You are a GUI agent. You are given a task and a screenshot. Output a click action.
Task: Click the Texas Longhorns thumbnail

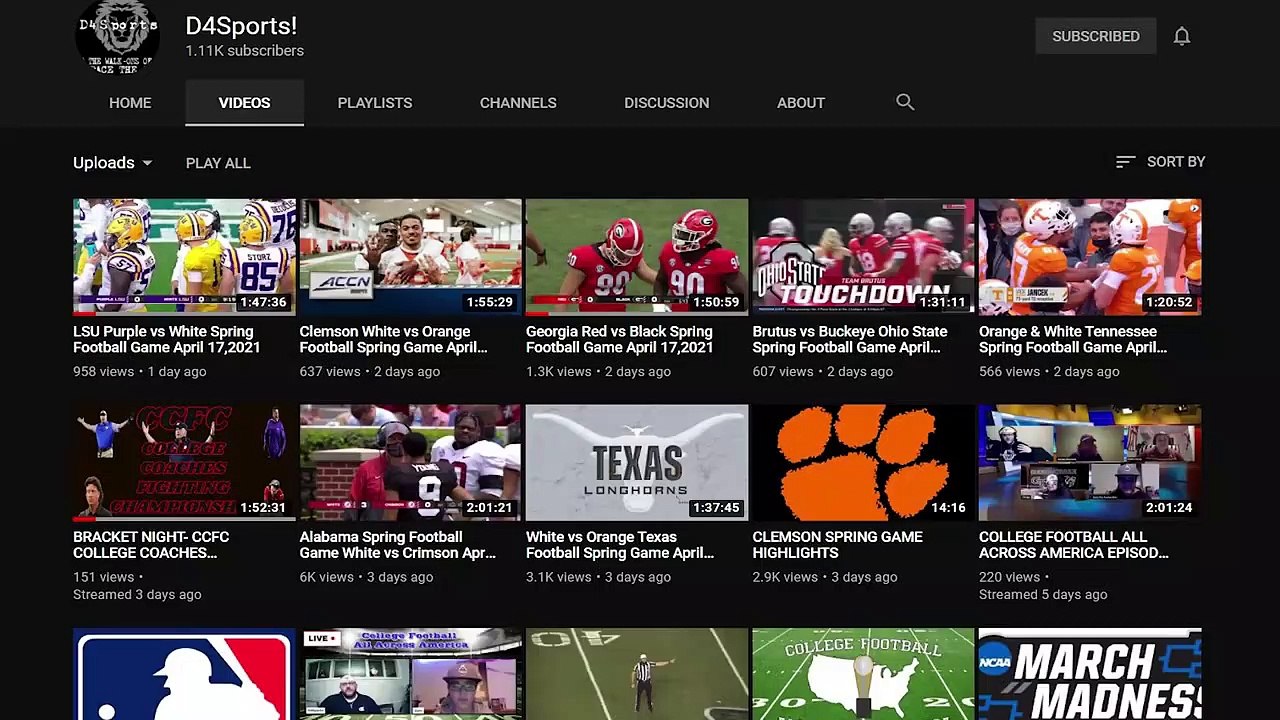[637, 463]
